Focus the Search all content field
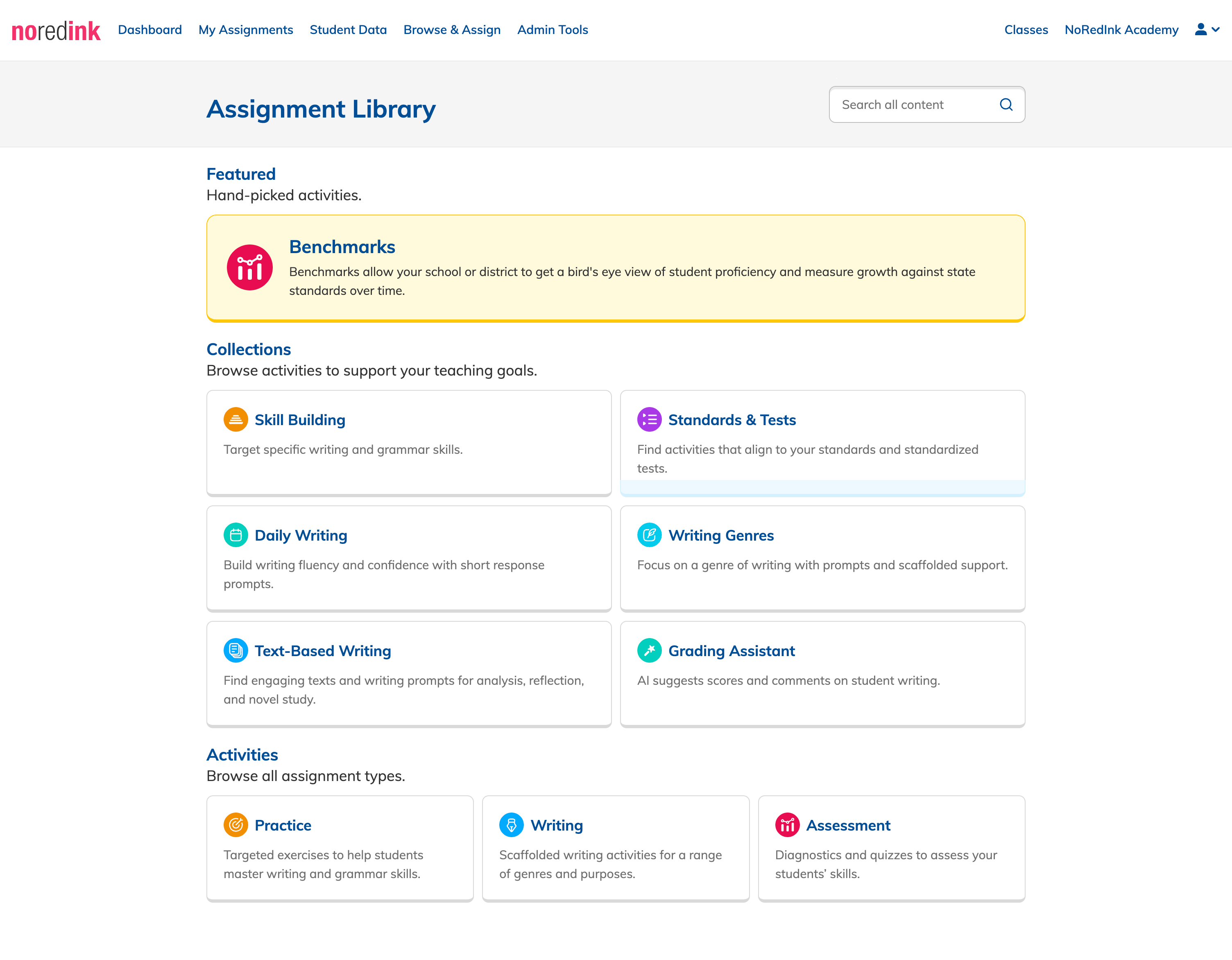 [927, 104]
